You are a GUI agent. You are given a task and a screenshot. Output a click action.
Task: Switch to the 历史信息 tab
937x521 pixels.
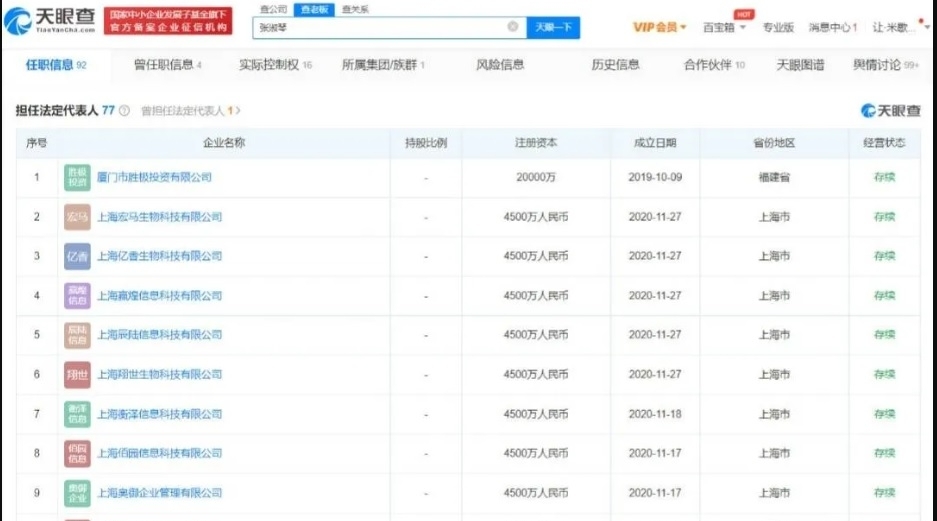click(x=616, y=65)
